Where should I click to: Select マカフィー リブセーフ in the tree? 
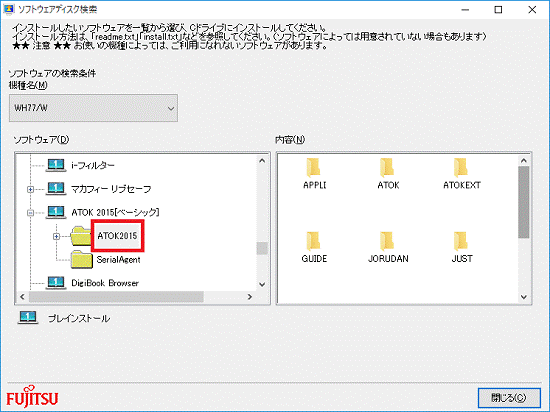pyautogui.click(x=111, y=189)
